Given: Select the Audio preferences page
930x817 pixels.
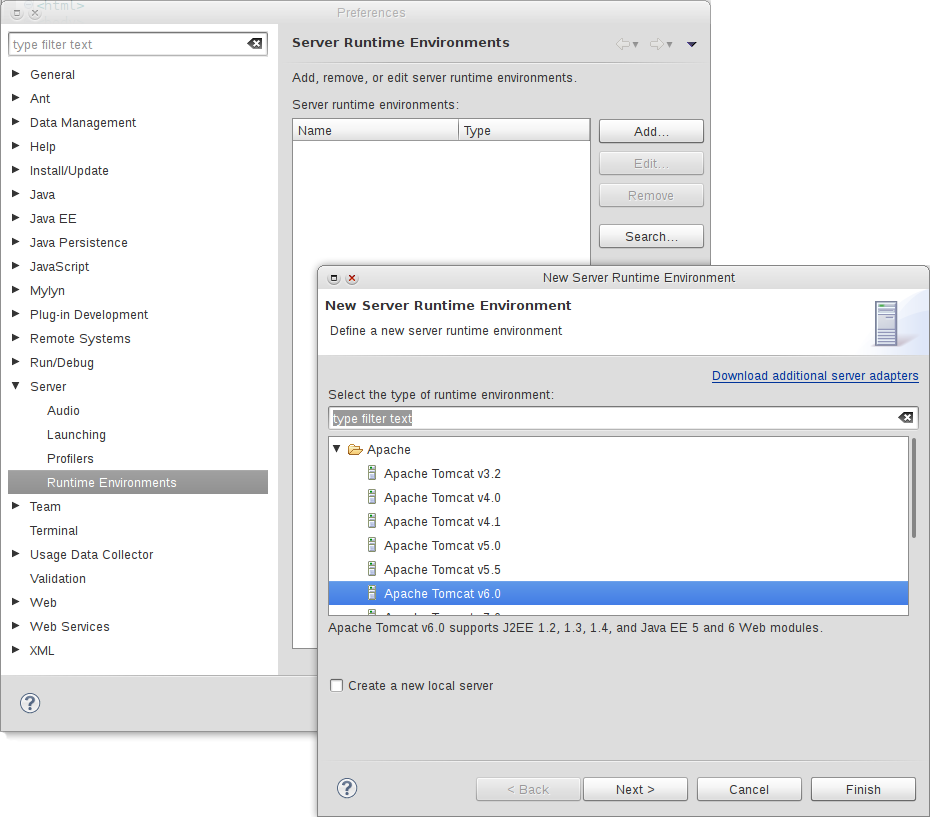Looking at the screenshot, I should click(63, 411).
